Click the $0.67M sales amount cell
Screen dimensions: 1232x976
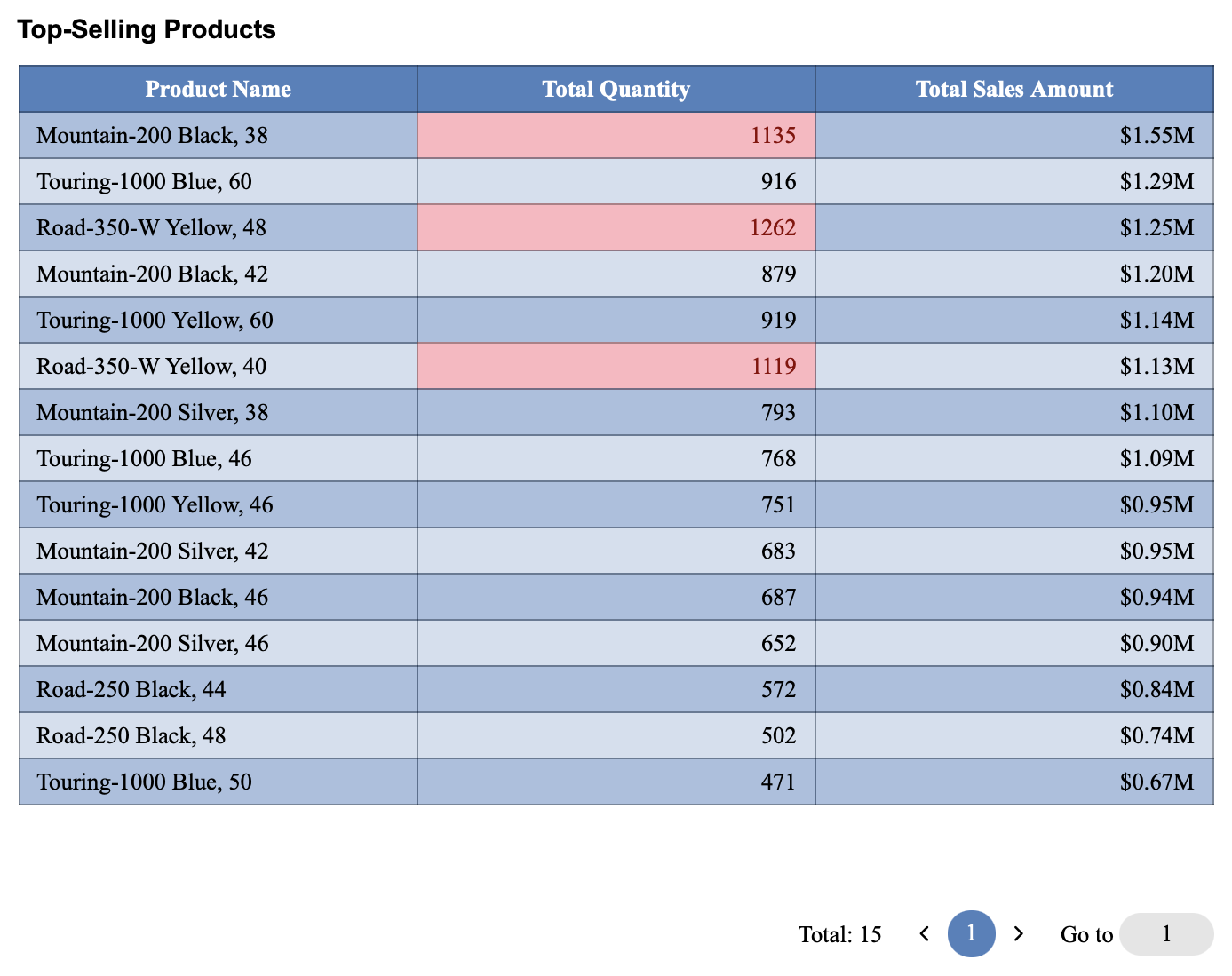coord(1013,782)
